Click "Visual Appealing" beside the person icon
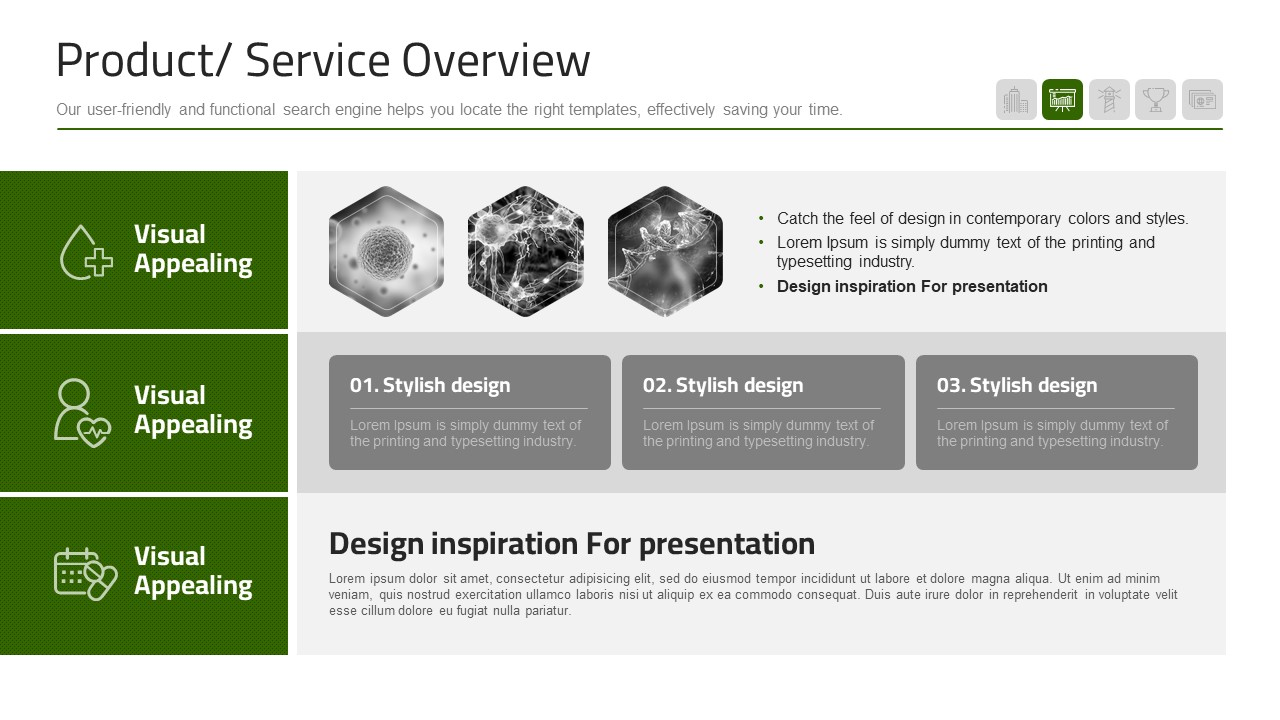 tap(193, 409)
